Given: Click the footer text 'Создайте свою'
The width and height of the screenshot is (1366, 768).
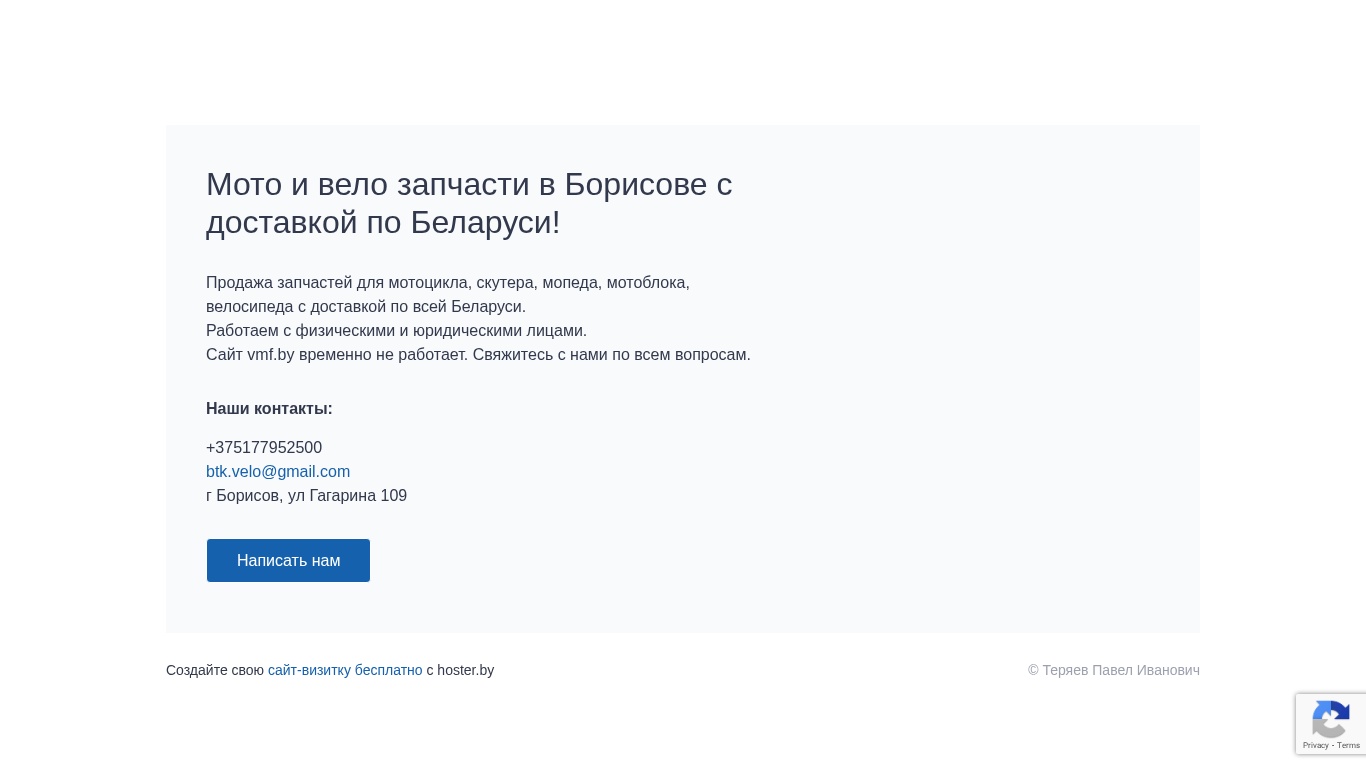Looking at the screenshot, I should coord(215,670).
